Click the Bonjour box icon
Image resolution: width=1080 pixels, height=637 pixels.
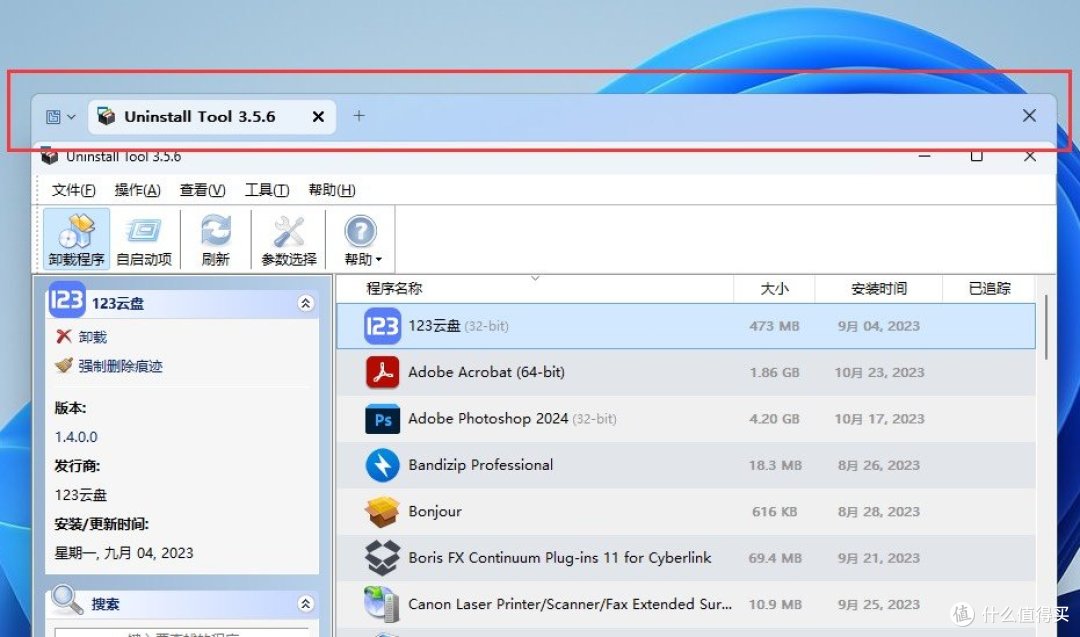pyautogui.click(x=382, y=512)
